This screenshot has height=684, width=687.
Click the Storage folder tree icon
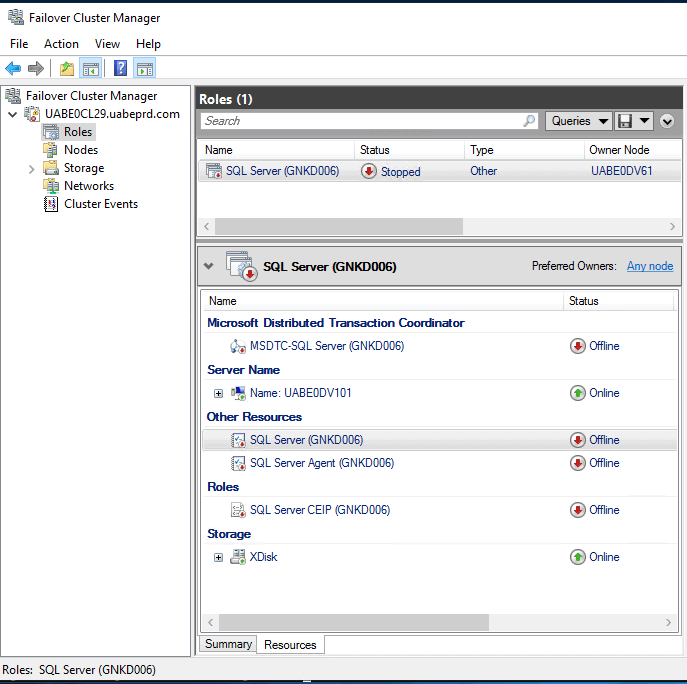coord(51,168)
